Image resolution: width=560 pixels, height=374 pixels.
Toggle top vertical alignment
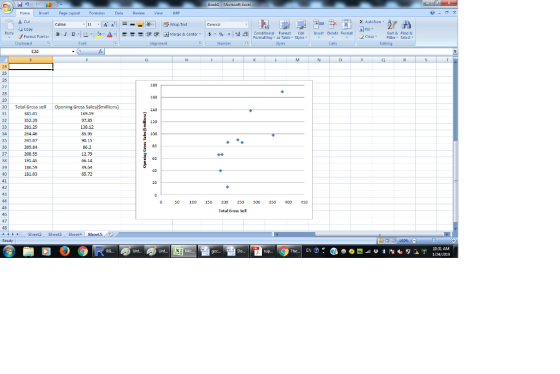(x=125, y=25)
